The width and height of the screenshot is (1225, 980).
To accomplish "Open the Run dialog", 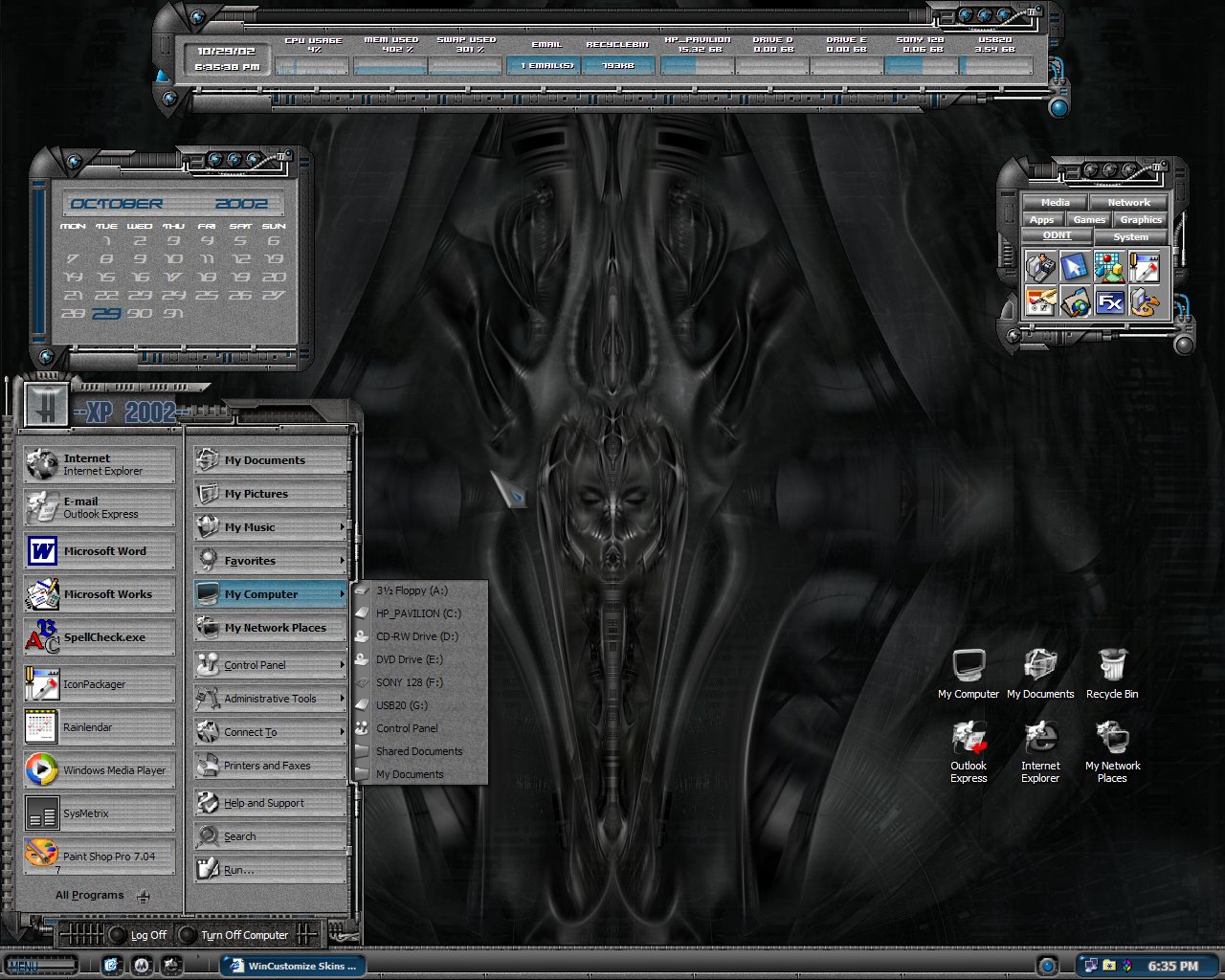I will pos(270,870).
